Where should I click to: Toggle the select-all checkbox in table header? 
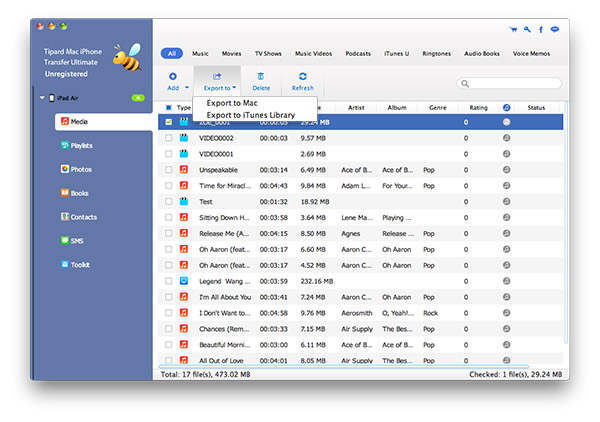click(168, 108)
